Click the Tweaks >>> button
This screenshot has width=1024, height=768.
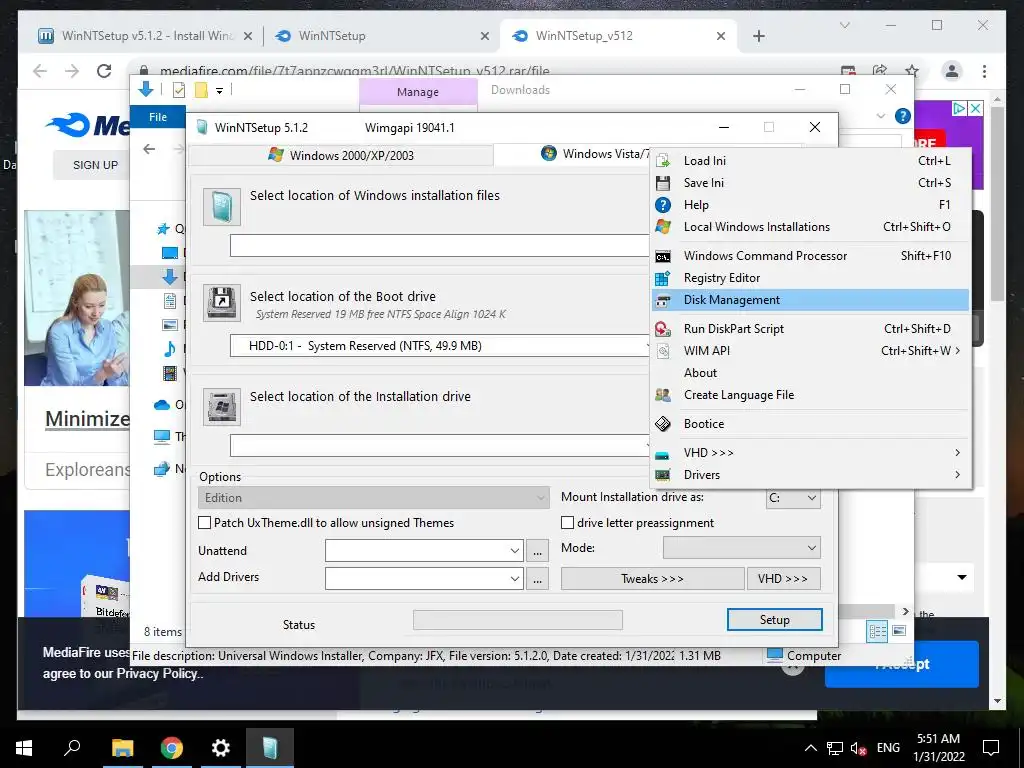(x=652, y=579)
